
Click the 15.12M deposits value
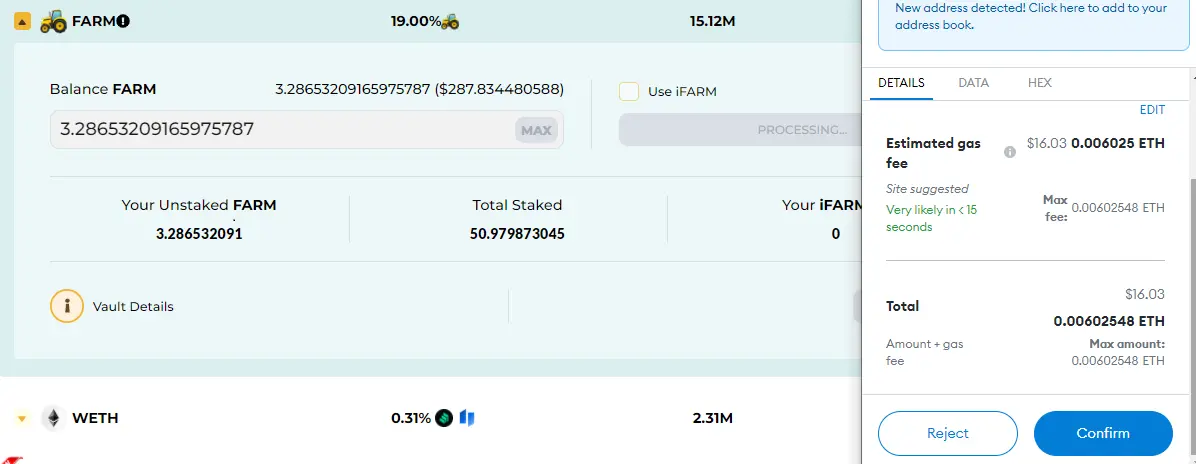(712, 21)
